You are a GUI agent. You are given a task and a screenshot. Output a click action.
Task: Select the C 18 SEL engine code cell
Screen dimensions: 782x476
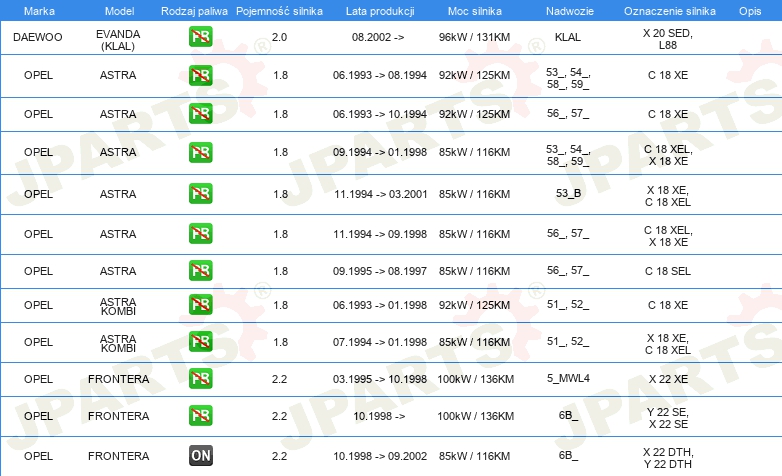point(668,271)
